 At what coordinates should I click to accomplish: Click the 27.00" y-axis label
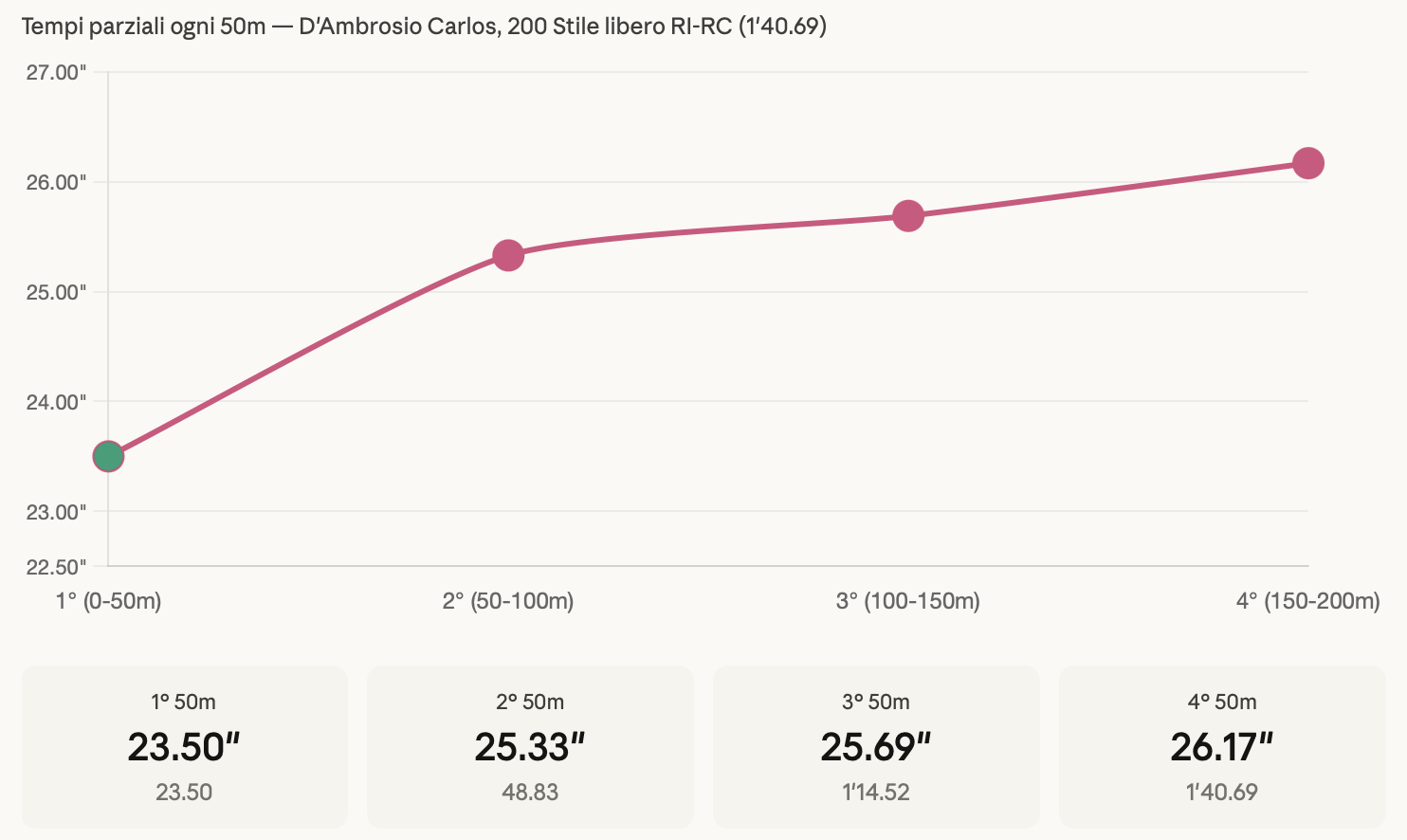[56, 73]
